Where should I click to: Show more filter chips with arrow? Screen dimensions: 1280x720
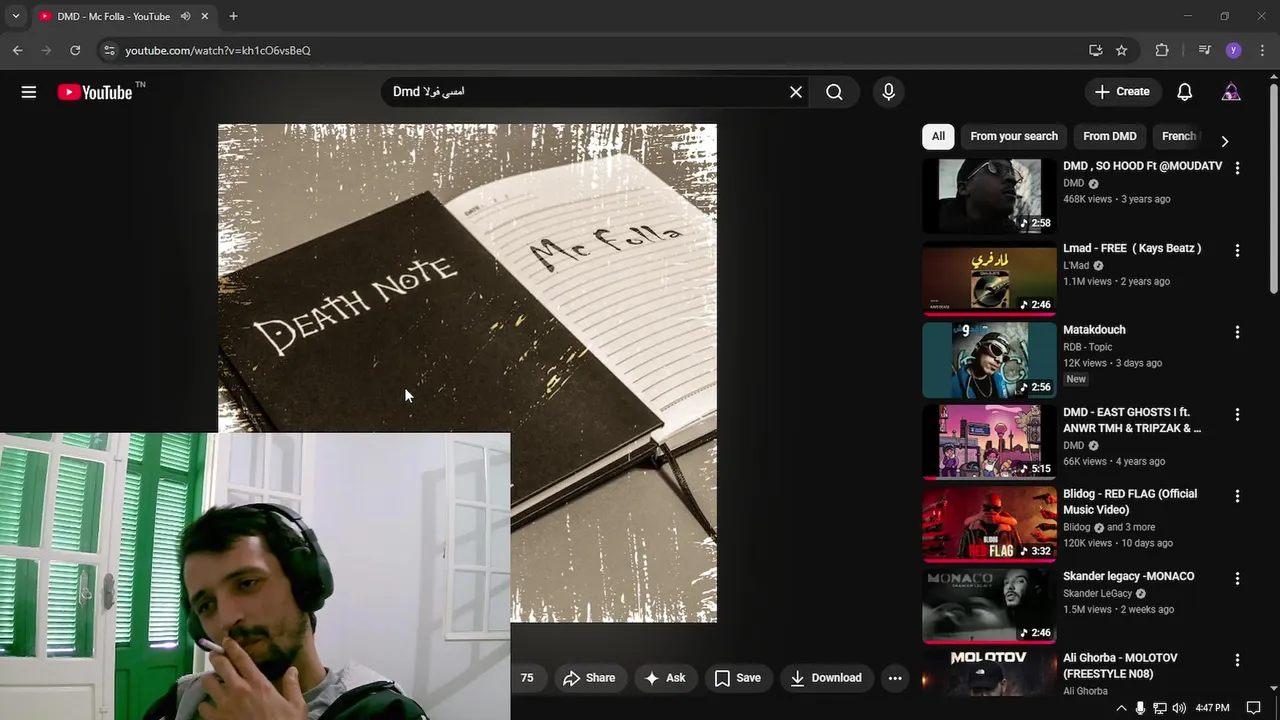coord(1224,141)
